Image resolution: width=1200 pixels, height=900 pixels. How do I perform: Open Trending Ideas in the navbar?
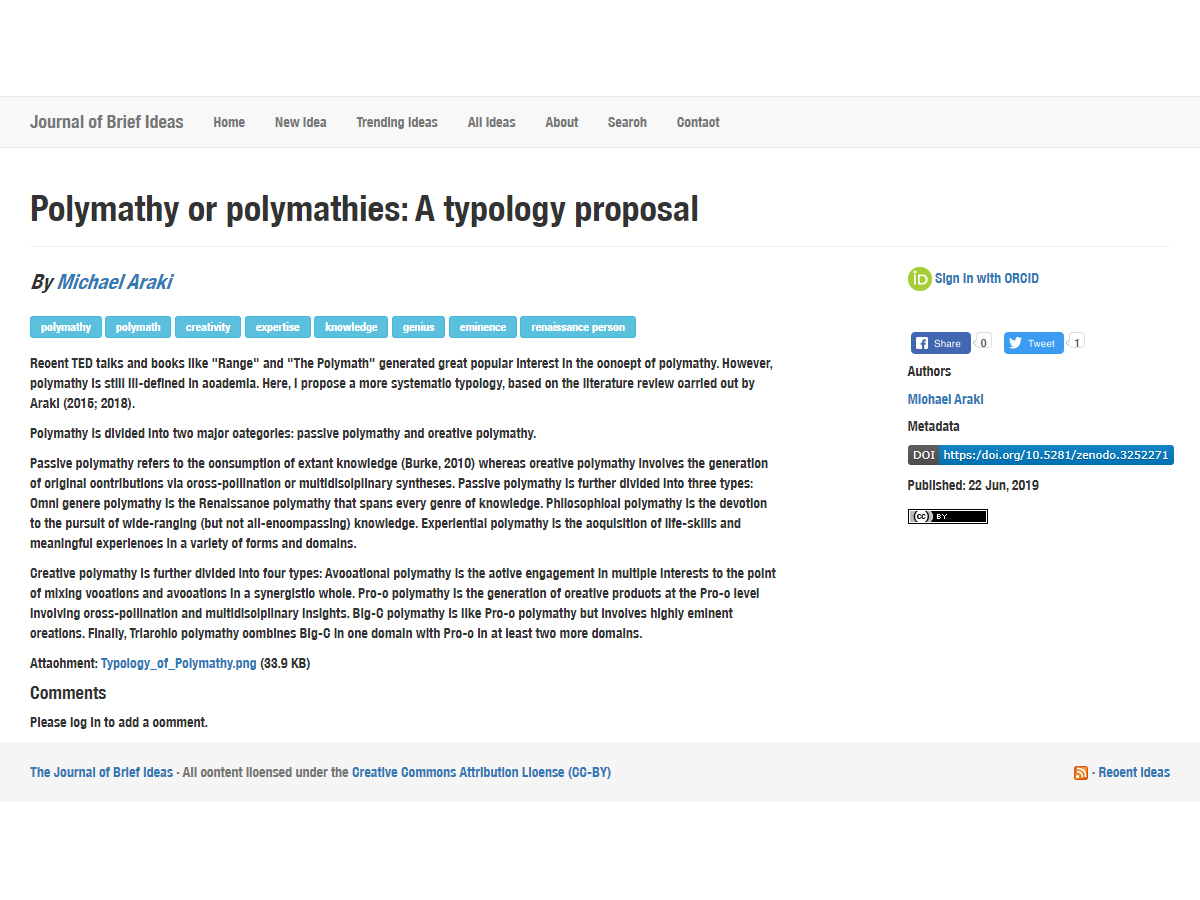[397, 122]
